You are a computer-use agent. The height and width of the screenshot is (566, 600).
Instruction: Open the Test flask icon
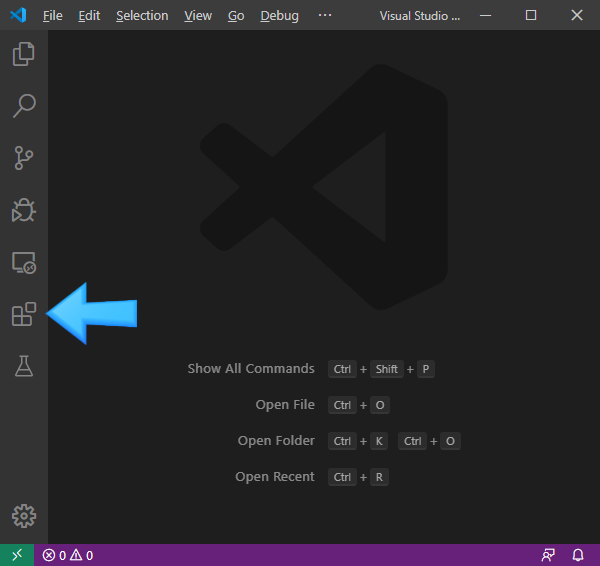coord(24,366)
